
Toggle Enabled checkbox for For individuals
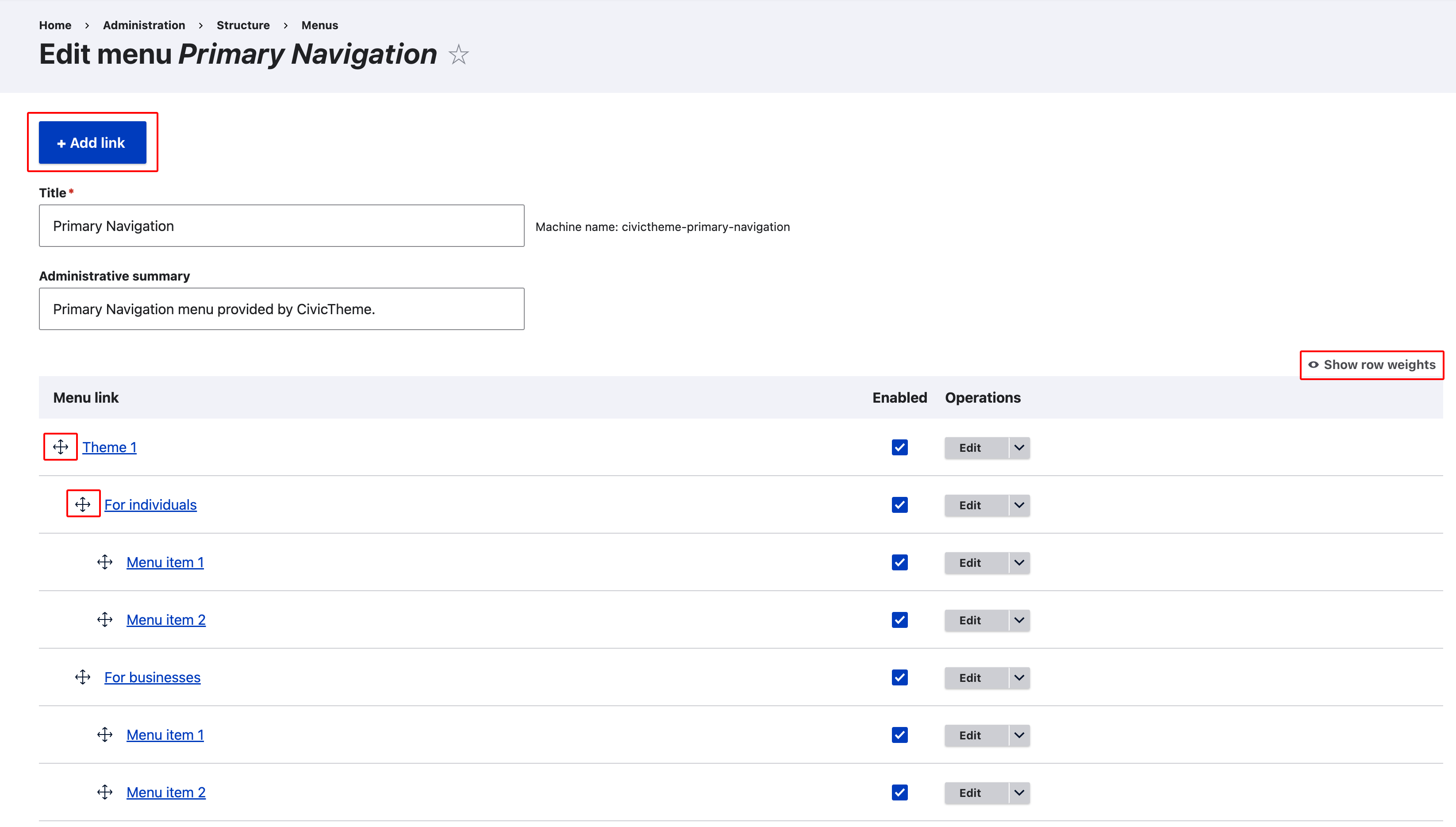tap(899, 504)
